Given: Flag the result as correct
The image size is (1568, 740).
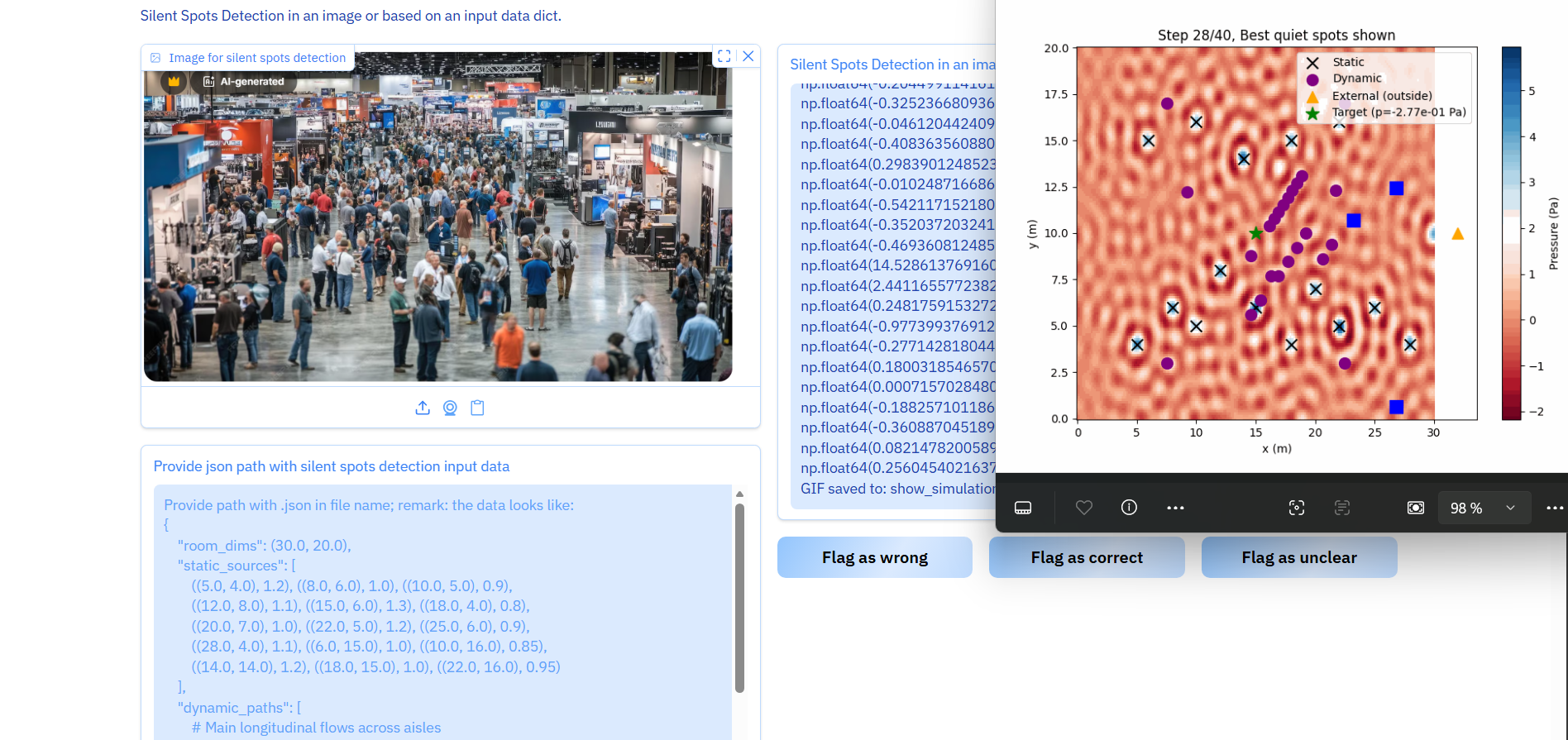Looking at the screenshot, I should [1087, 557].
